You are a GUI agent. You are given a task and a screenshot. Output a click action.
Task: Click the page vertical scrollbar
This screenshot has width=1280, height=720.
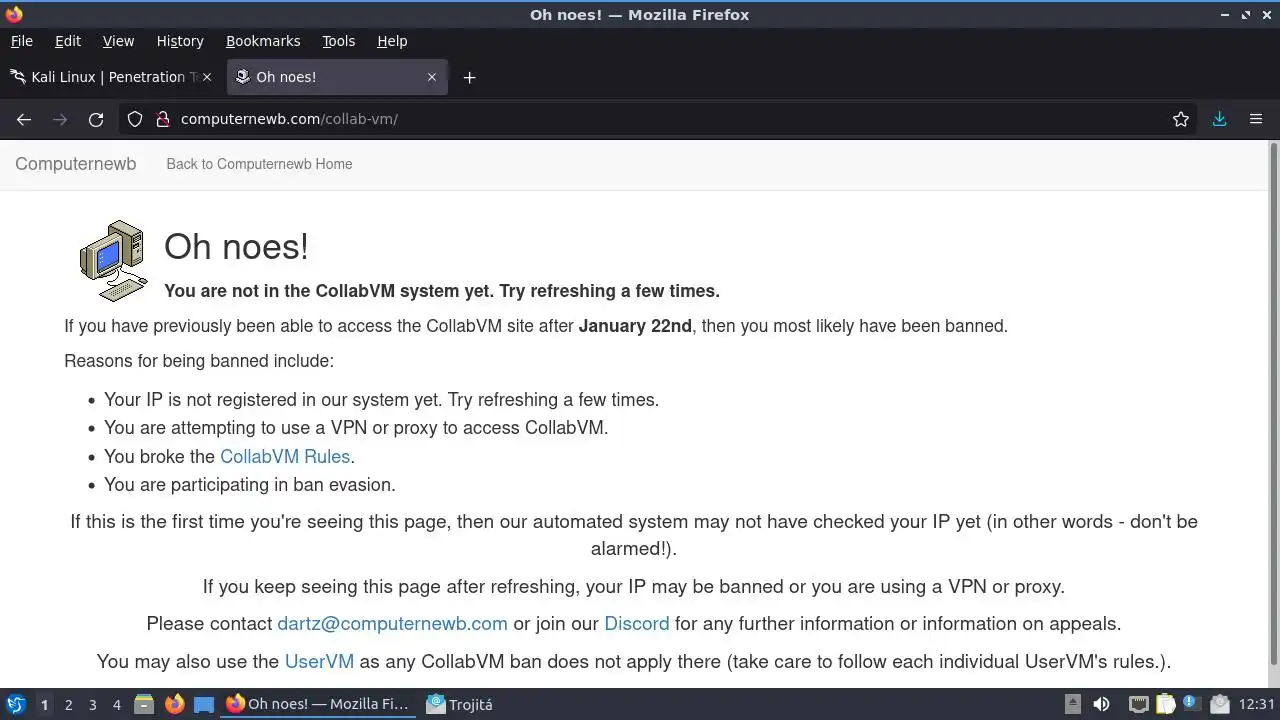[x=1273, y=403]
